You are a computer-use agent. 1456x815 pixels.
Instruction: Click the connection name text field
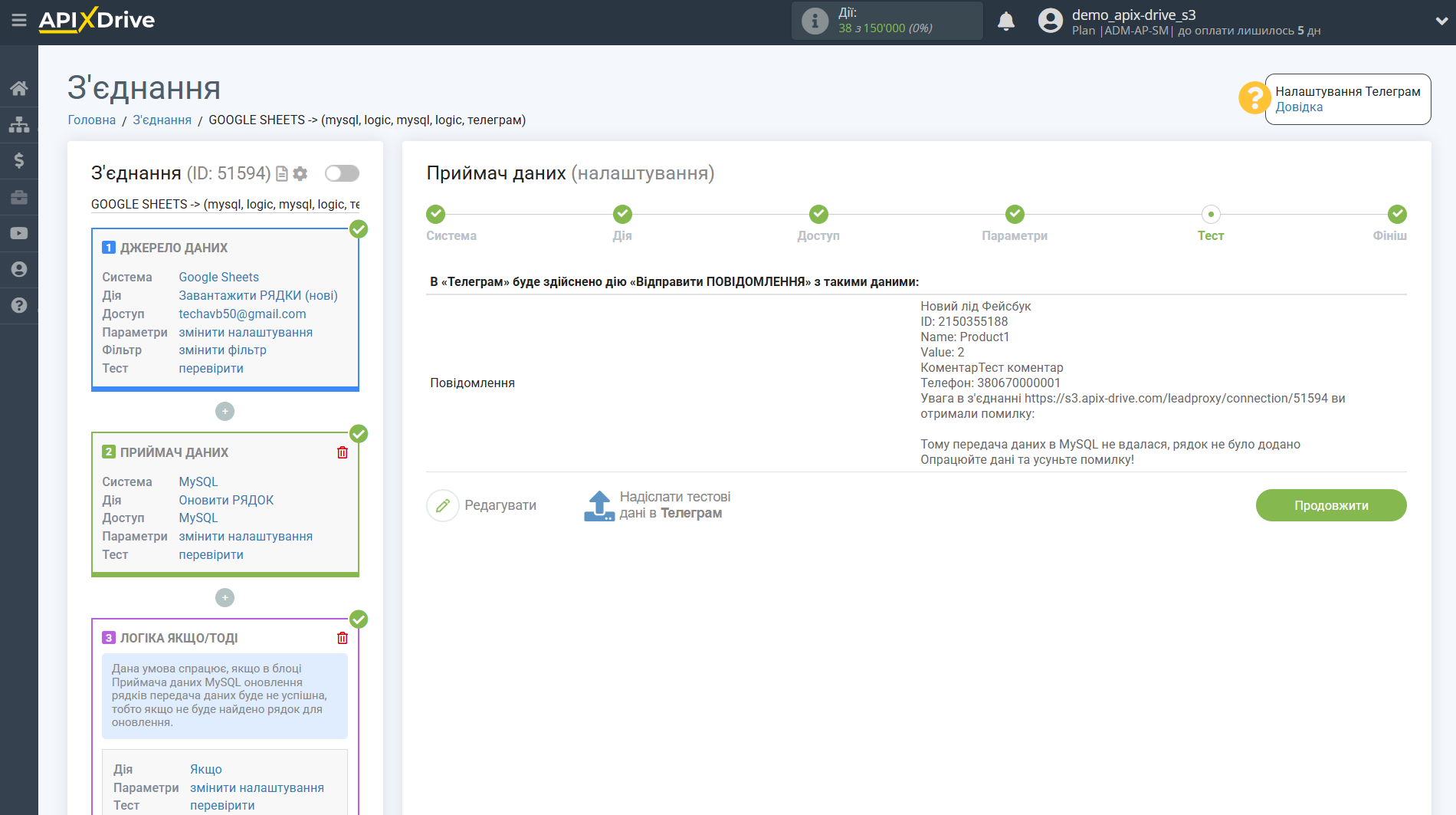coord(225,204)
